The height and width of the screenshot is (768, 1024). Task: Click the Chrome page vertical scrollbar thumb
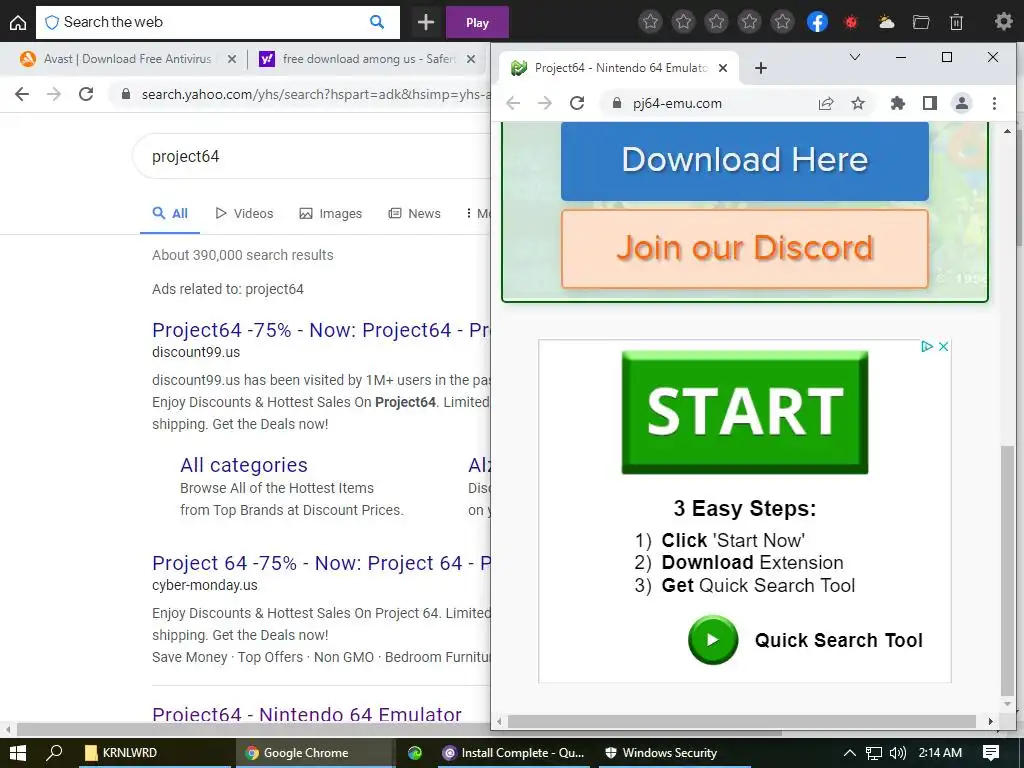(x=1008, y=571)
